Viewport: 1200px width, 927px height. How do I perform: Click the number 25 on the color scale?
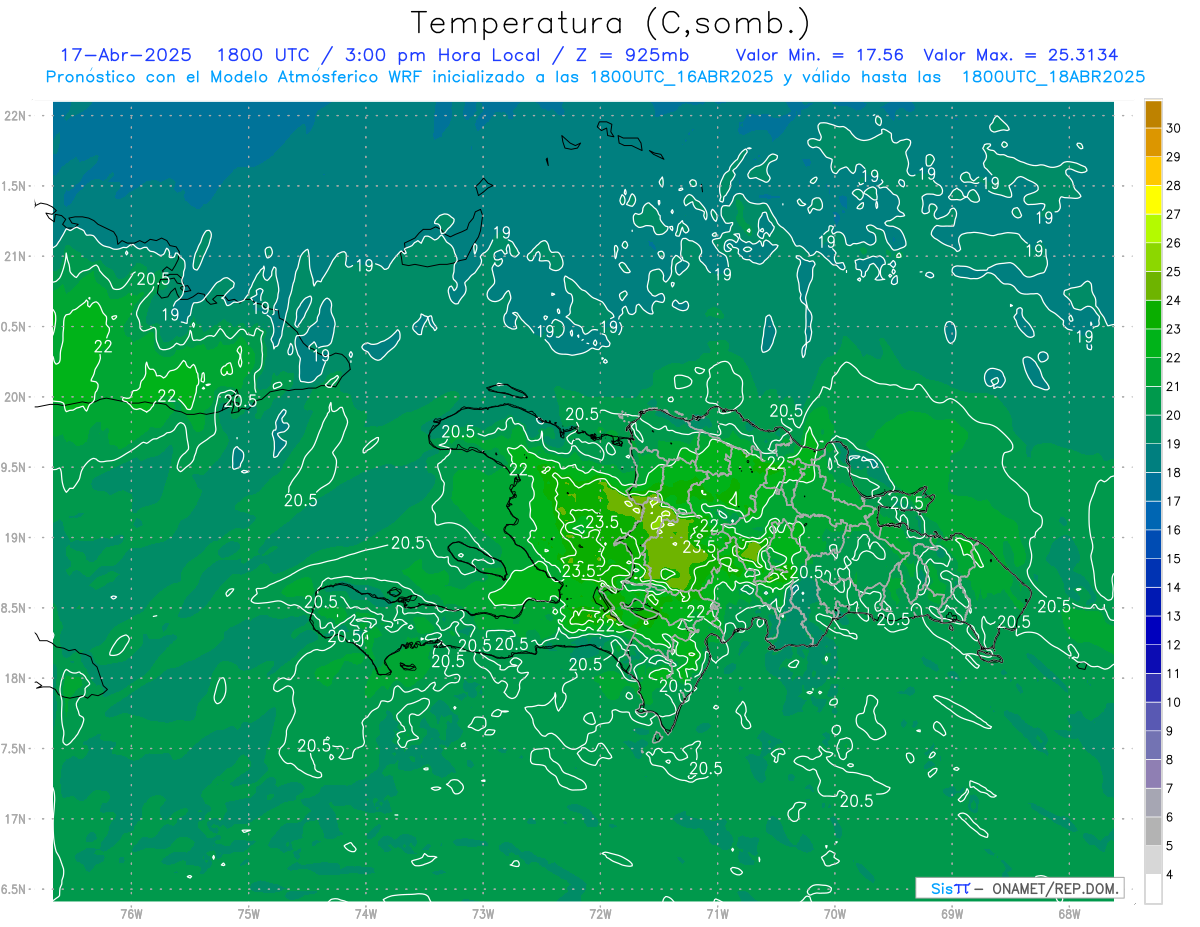1173,271
